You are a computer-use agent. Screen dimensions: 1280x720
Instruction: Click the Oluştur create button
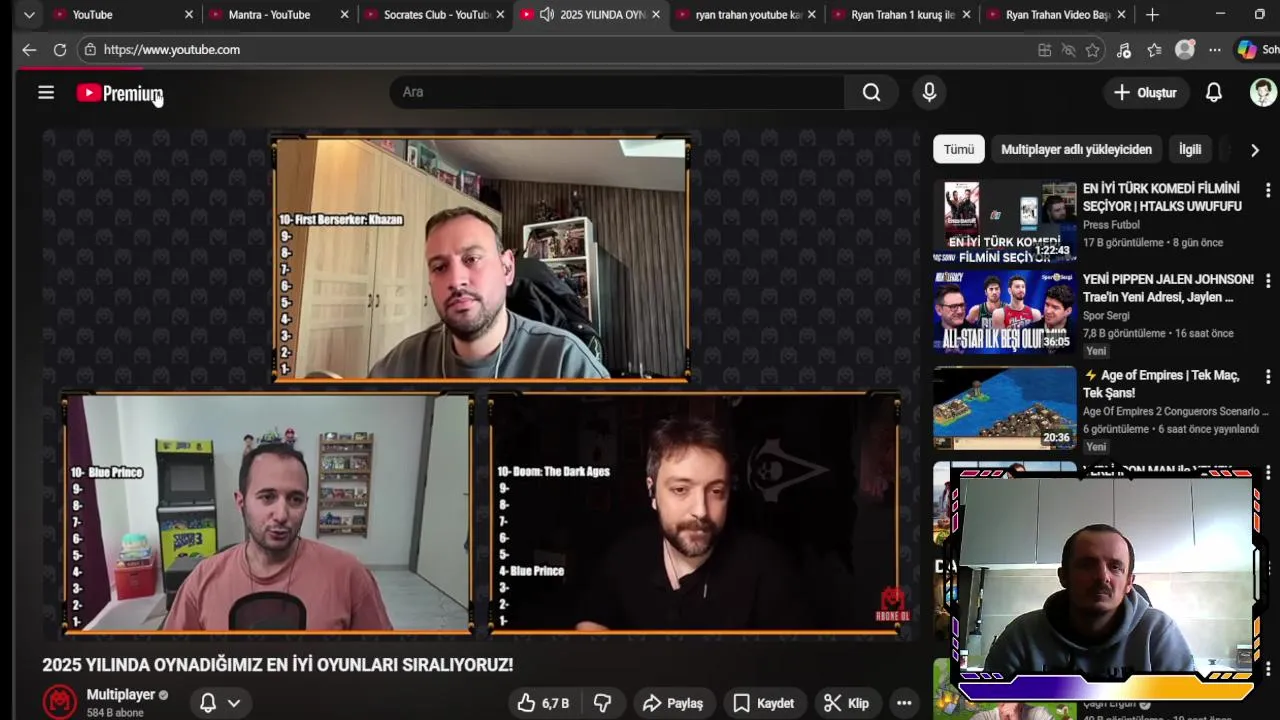[x=1146, y=92]
